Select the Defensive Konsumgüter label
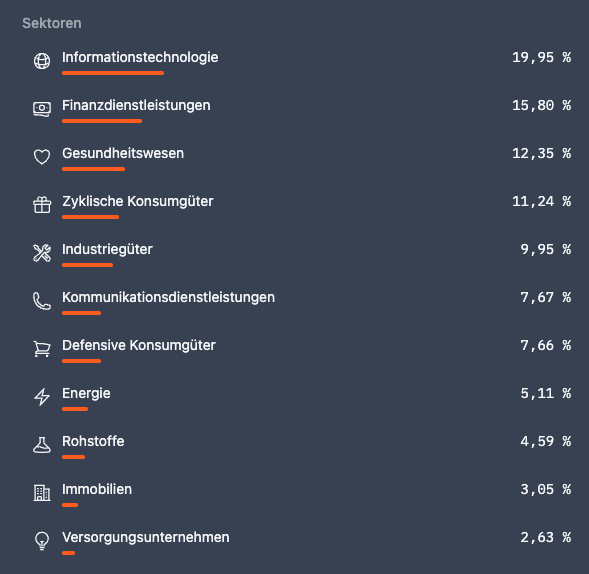This screenshot has width=589, height=574. pos(139,345)
